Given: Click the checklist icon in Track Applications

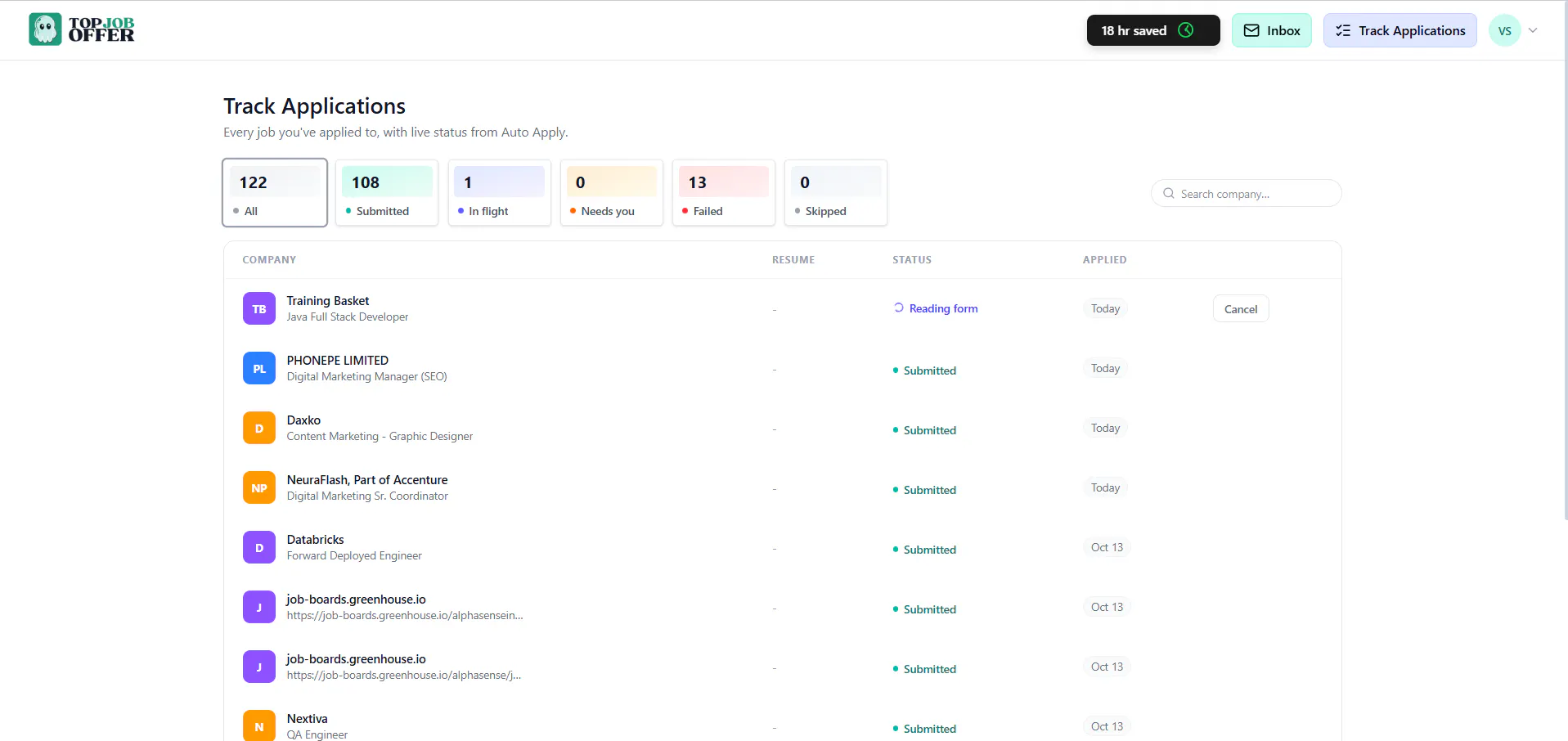Looking at the screenshot, I should coord(1343,30).
